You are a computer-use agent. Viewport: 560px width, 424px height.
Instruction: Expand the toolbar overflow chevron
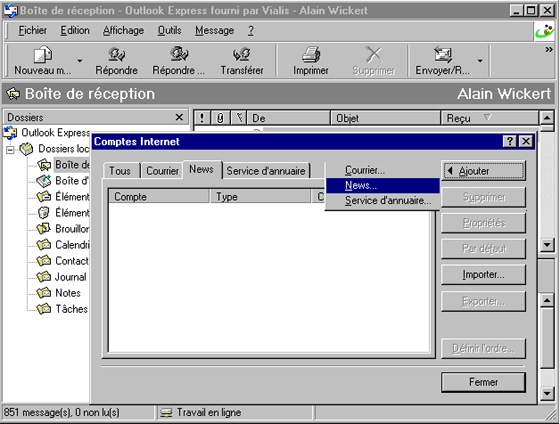point(549,50)
